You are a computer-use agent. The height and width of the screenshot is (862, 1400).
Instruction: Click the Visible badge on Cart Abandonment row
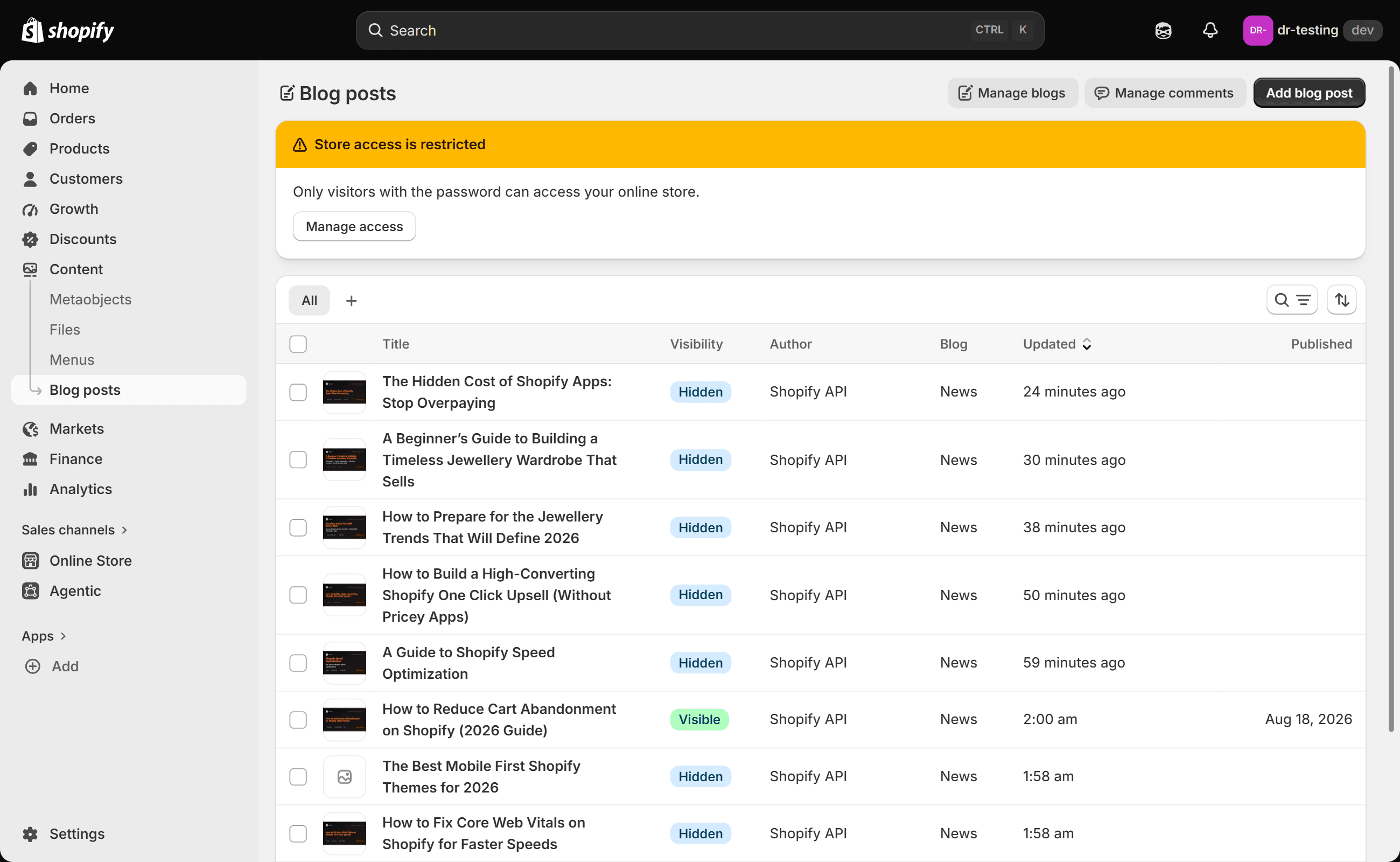[x=699, y=719]
